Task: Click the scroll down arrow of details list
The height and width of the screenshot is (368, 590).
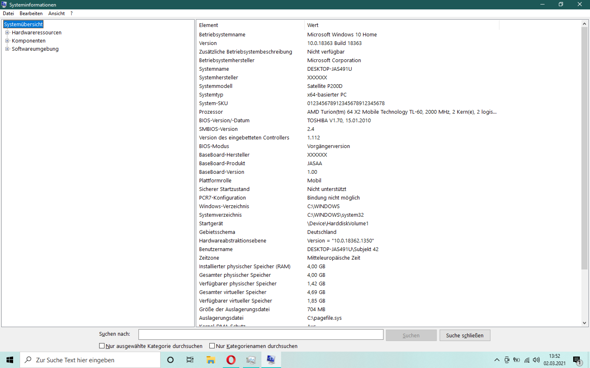Action: pos(584,323)
